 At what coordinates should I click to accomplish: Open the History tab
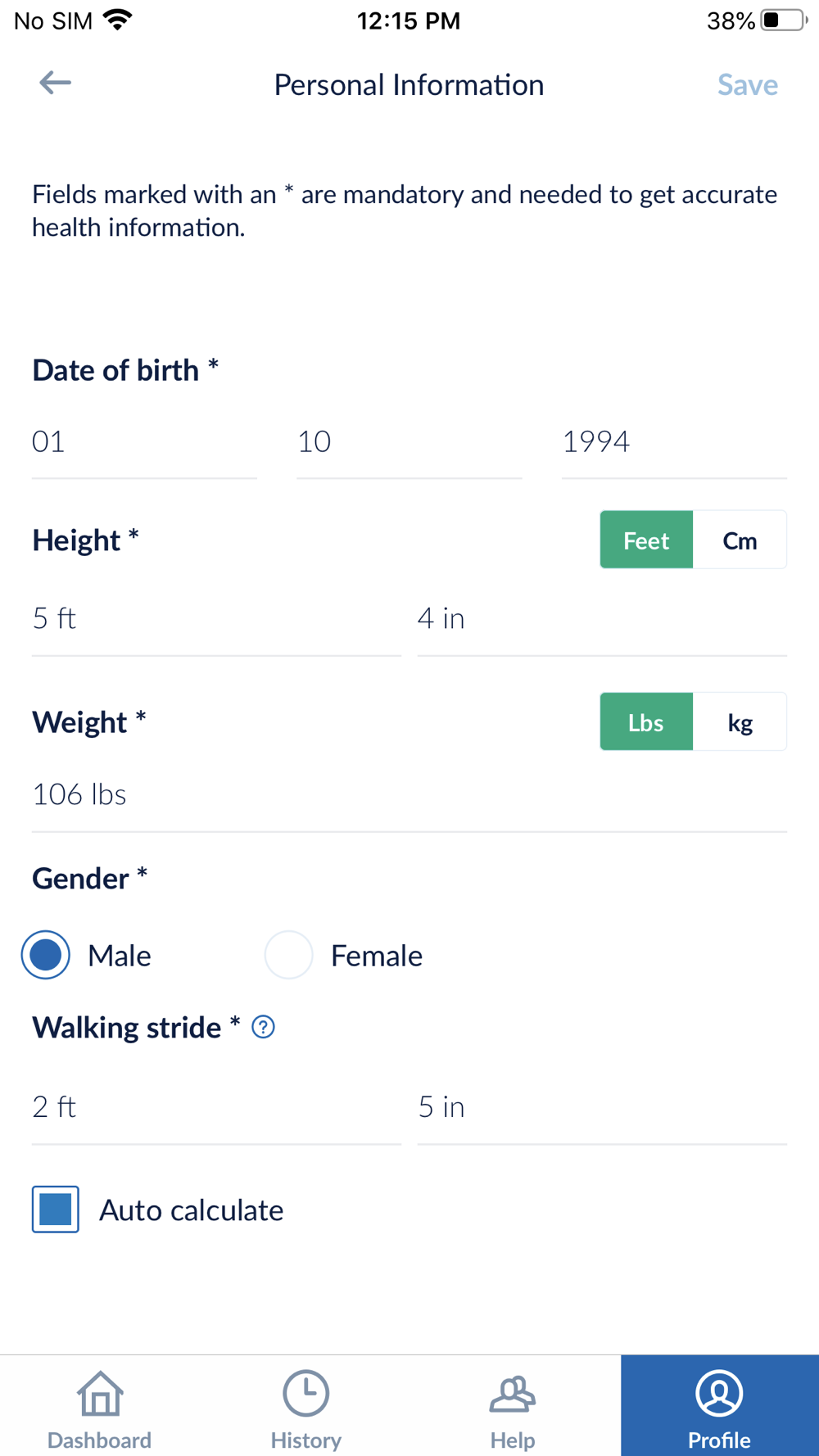point(306,1407)
